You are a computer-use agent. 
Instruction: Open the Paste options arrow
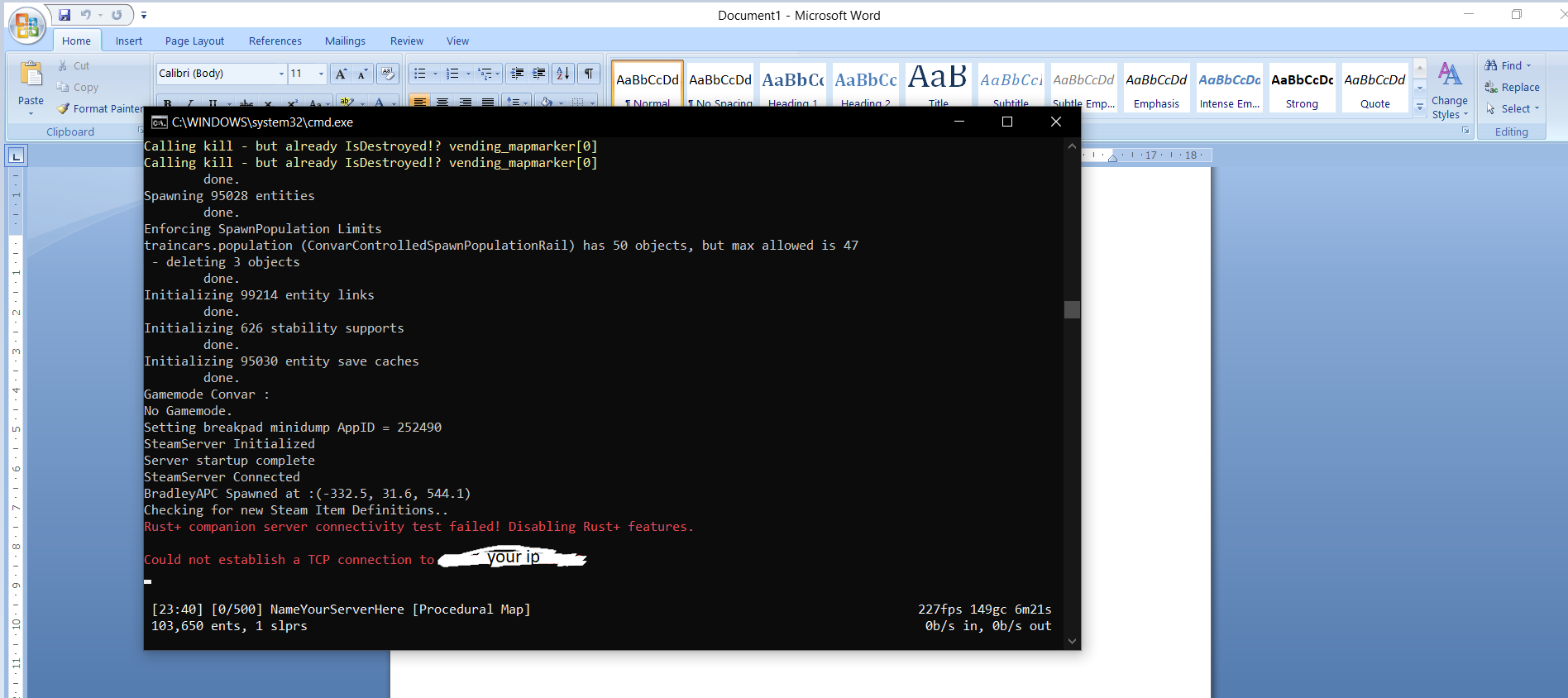pyautogui.click(x=31, y=112)
